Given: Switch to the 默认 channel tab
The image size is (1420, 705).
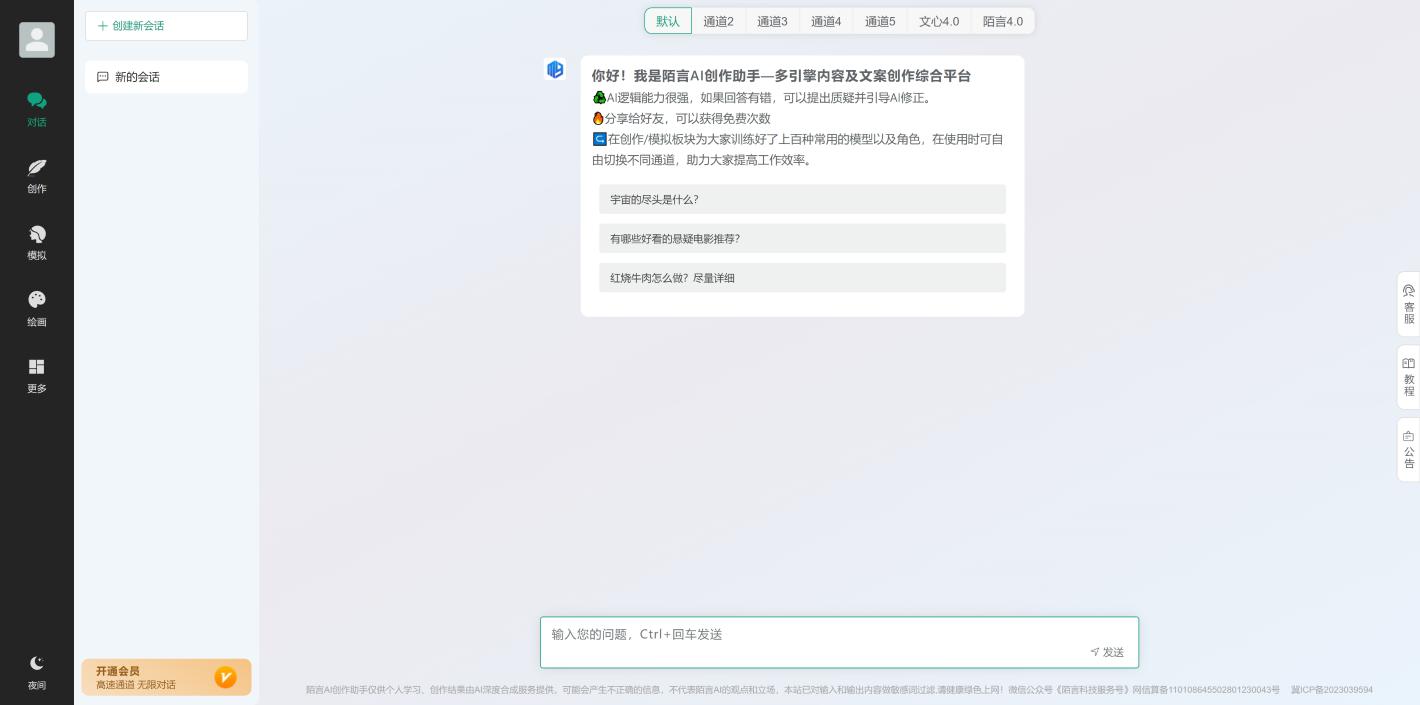Looking at the screenshot, I should (x=668, y=21).
